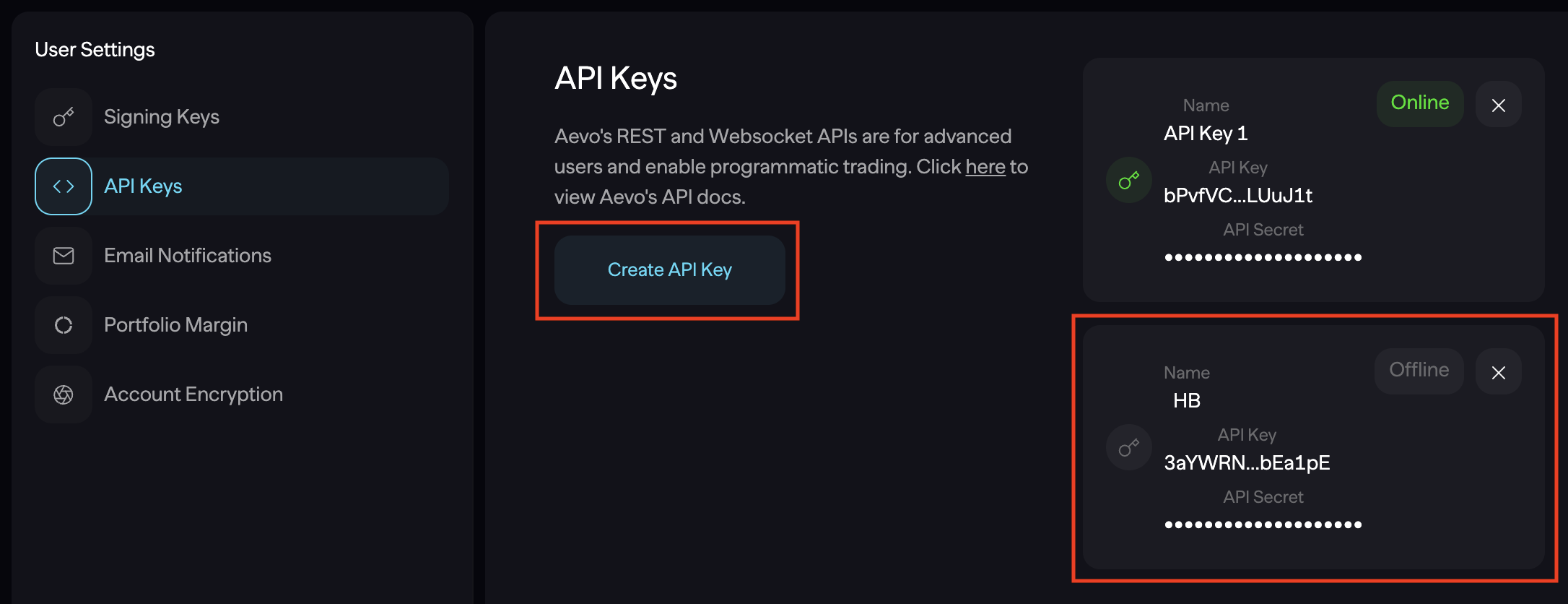Delete API Key 1 using its X button

(x=1498, y=105)
